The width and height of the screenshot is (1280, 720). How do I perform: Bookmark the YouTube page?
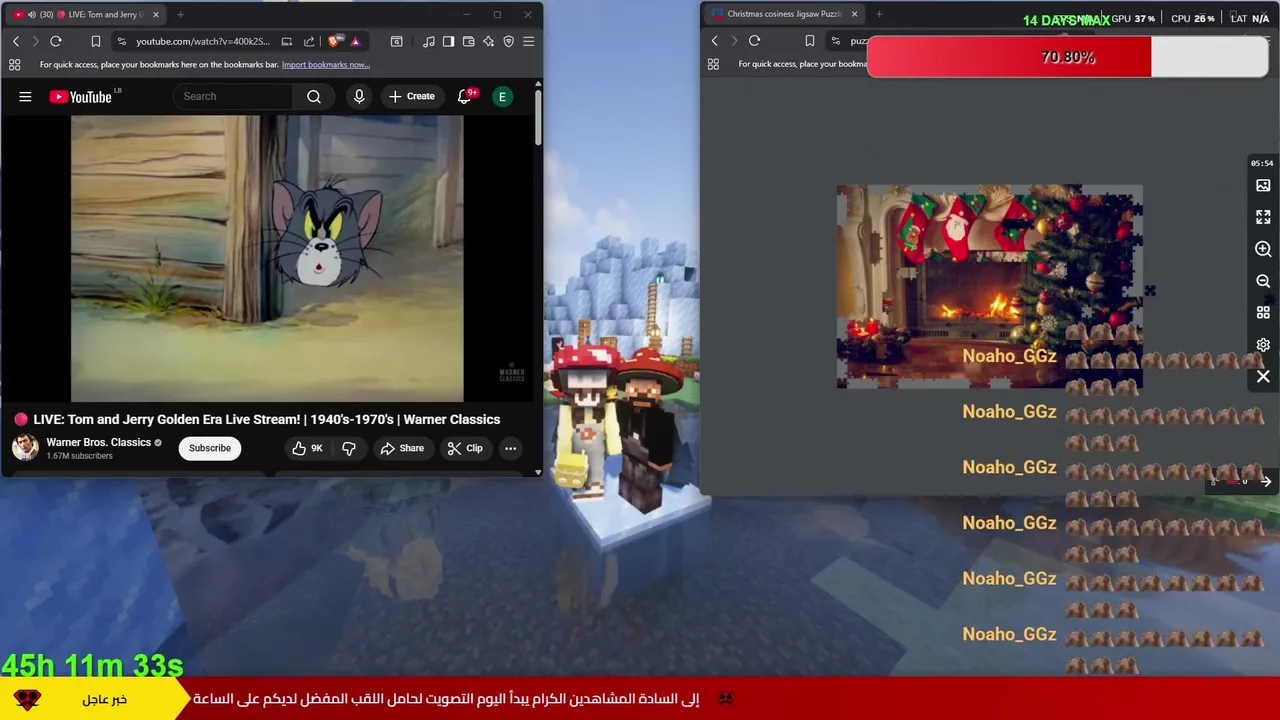pos(95,41)
